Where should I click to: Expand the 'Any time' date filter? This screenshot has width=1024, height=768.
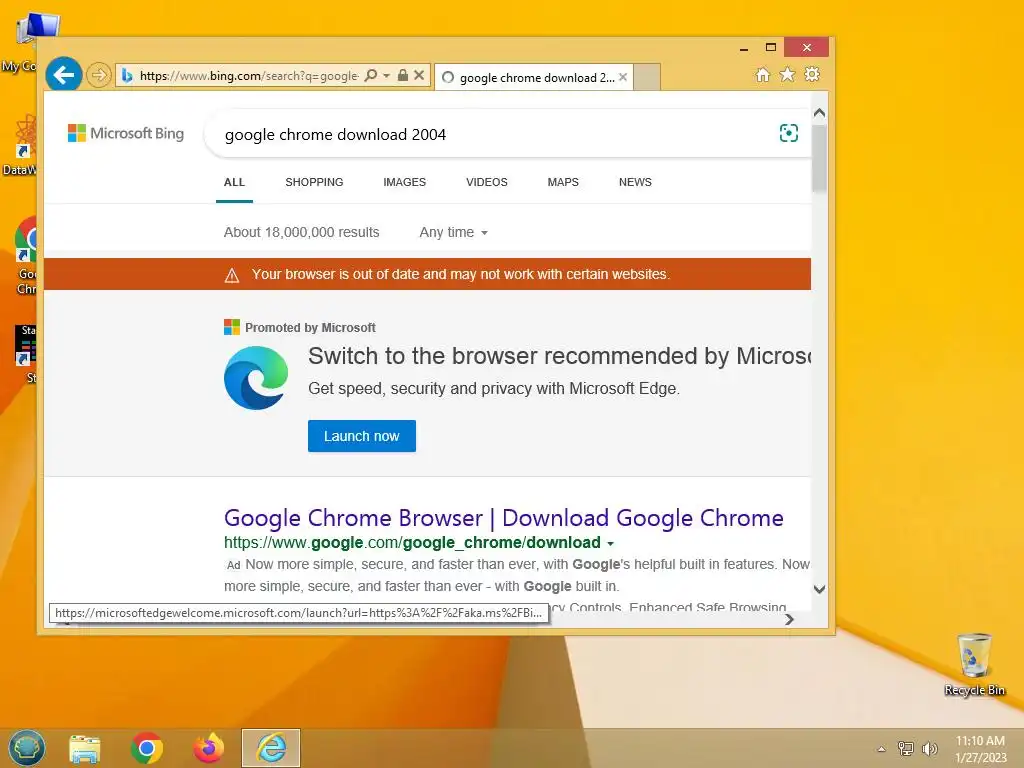point(454,232)
